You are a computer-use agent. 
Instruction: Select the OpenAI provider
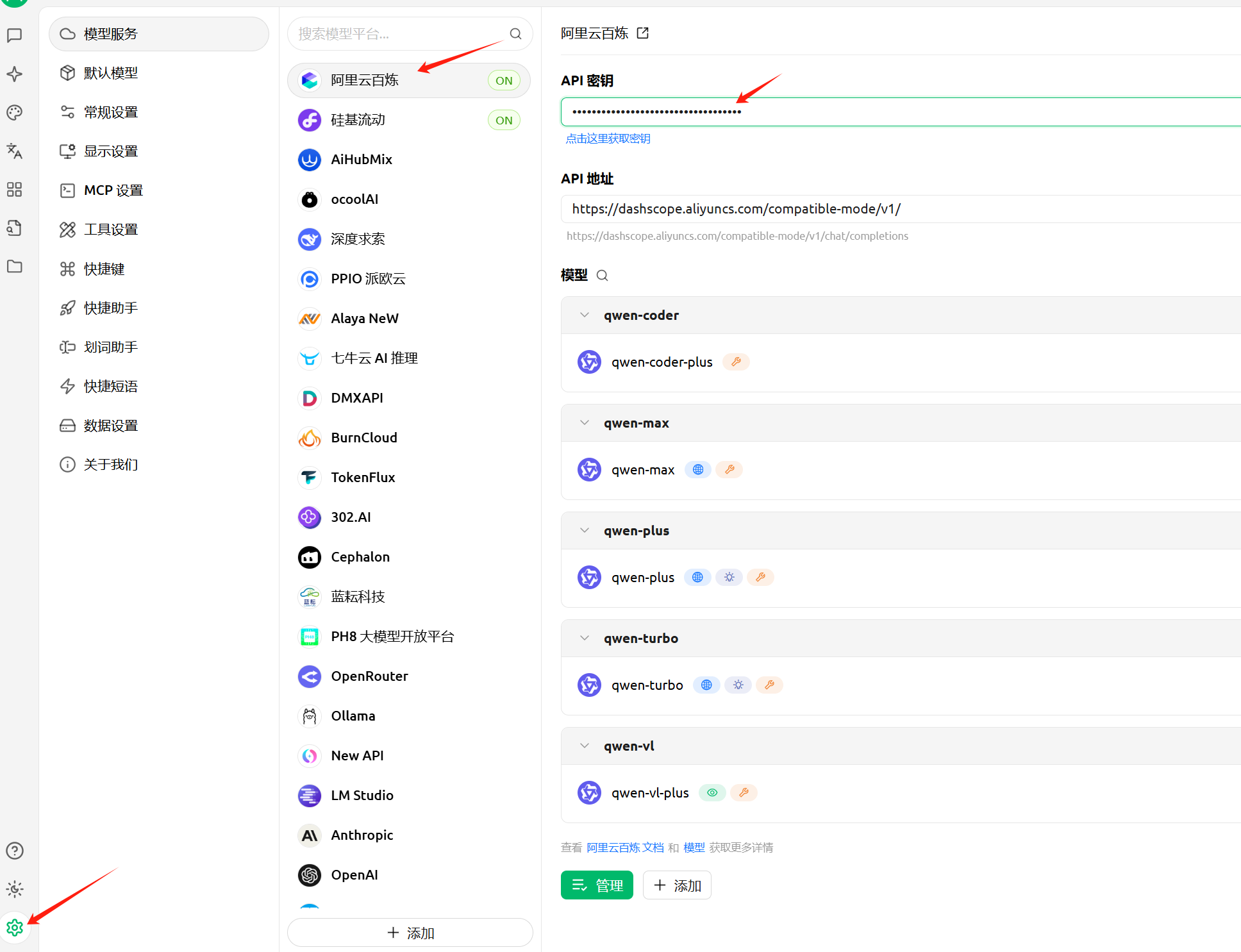409,875
